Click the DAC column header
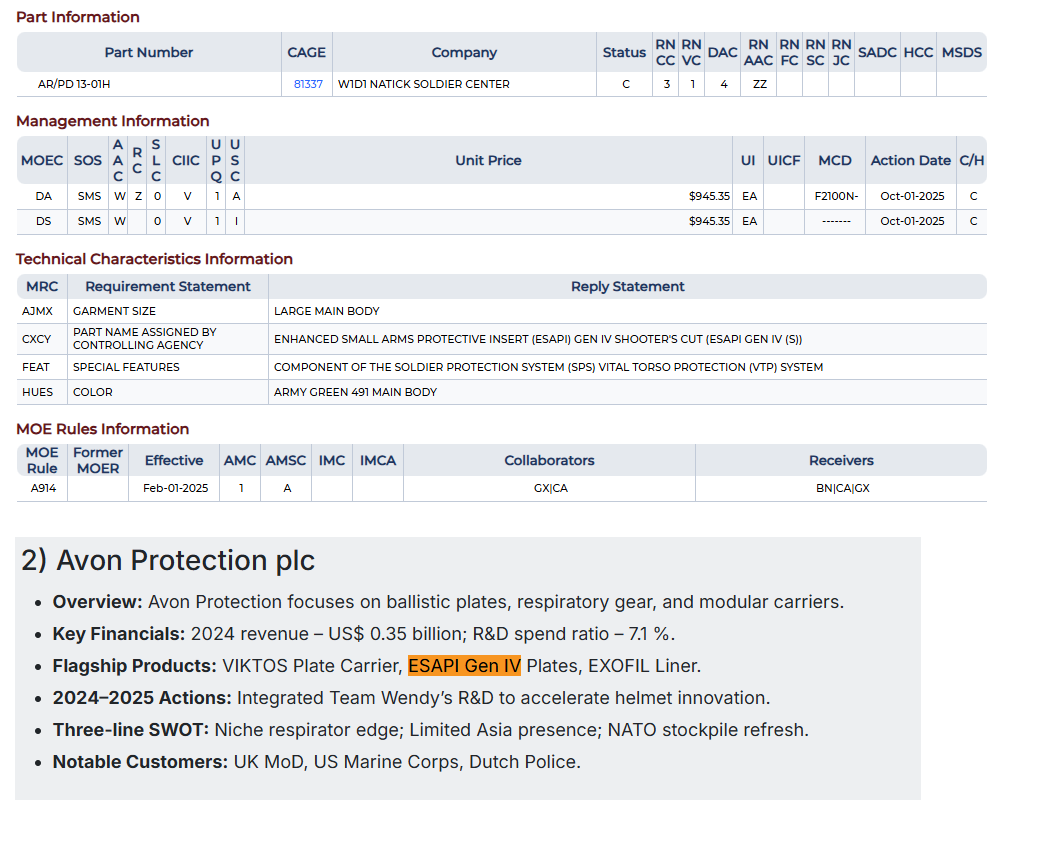The height and width of the screenshot is (864, 1054). [723, 52]
